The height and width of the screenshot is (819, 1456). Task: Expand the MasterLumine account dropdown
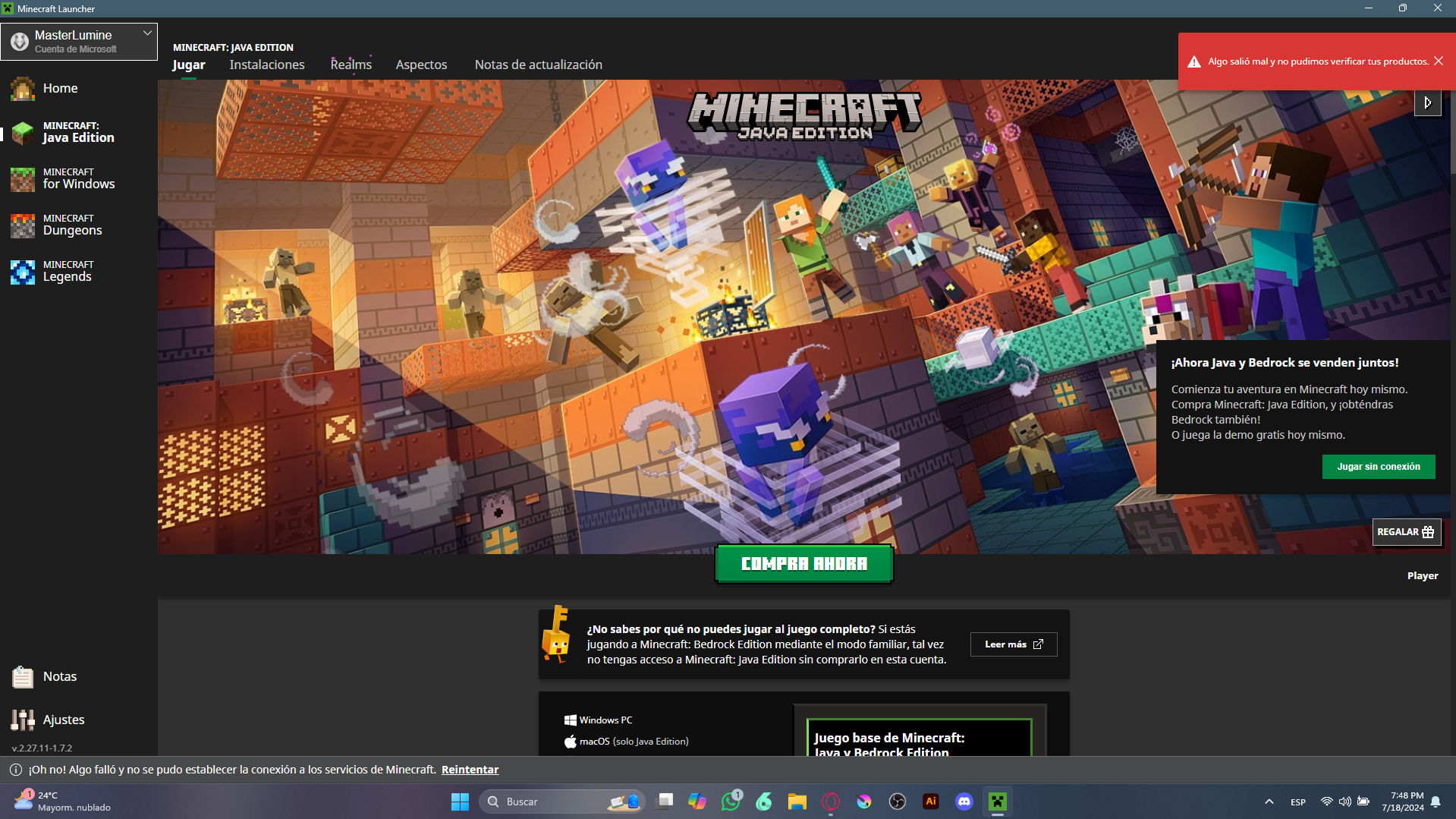tap(147, 34)
